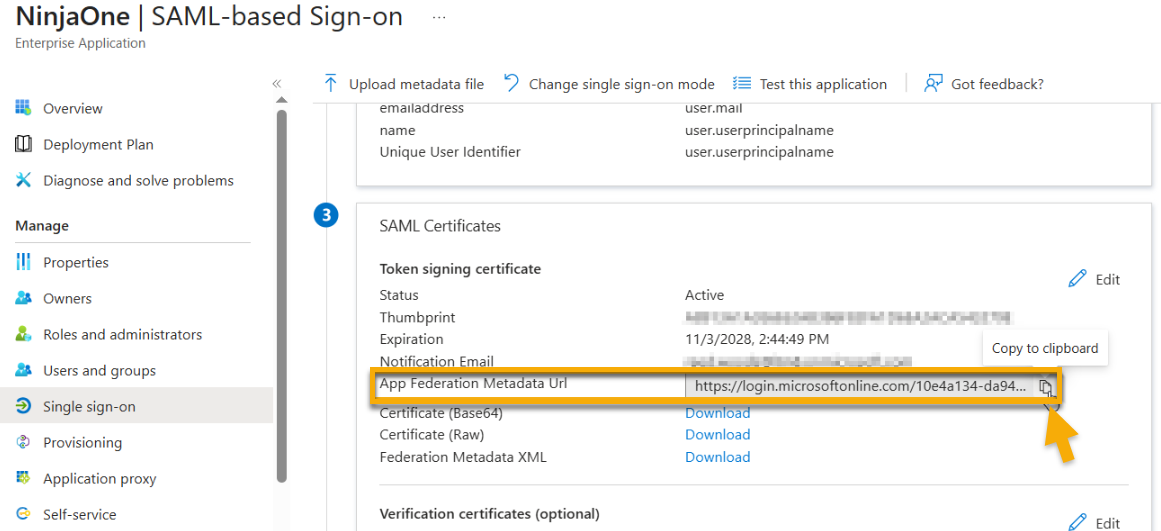Viewport: 1161px width, 531px height.
Task: Click the Diagnose and solve problems wrench icon
Action: pyautogui.click(x=24, y=180)
